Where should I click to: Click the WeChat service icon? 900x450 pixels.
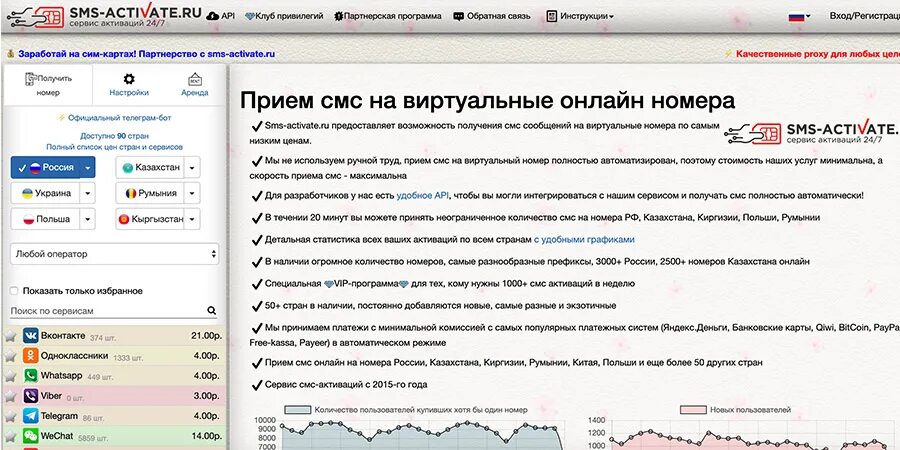tap(30, 436)
